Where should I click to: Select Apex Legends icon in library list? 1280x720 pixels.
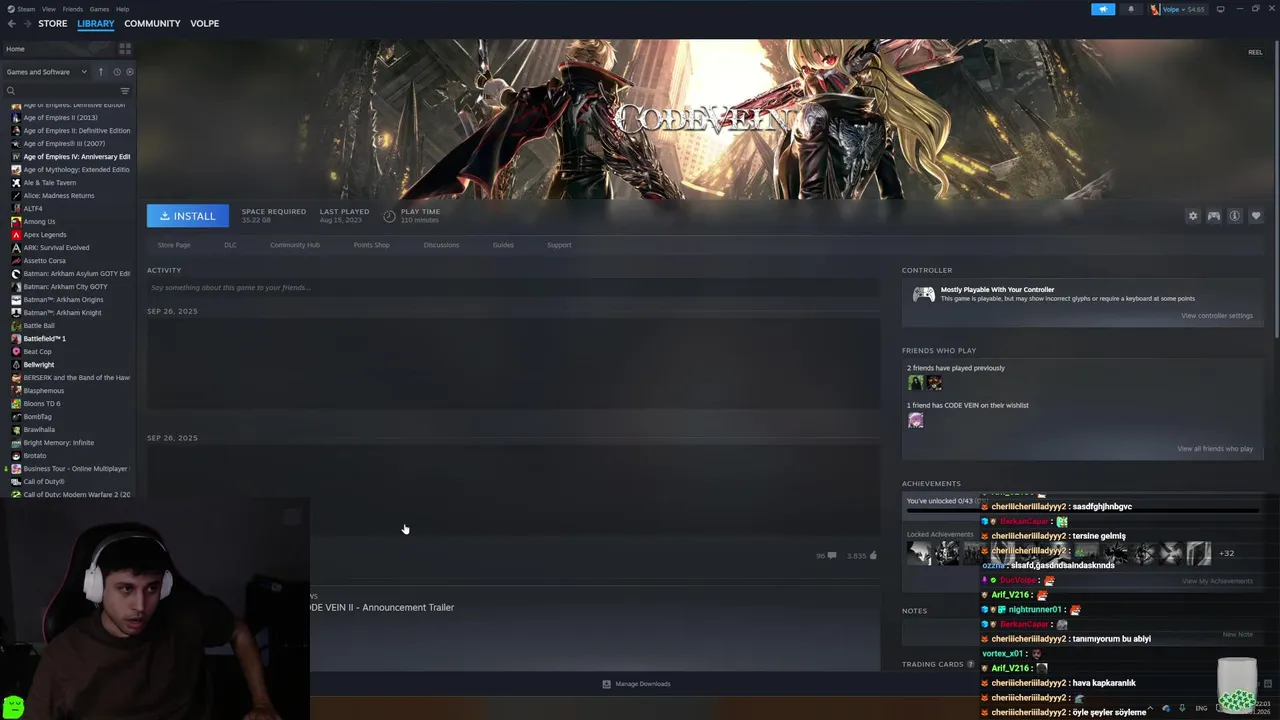(16, 235)
